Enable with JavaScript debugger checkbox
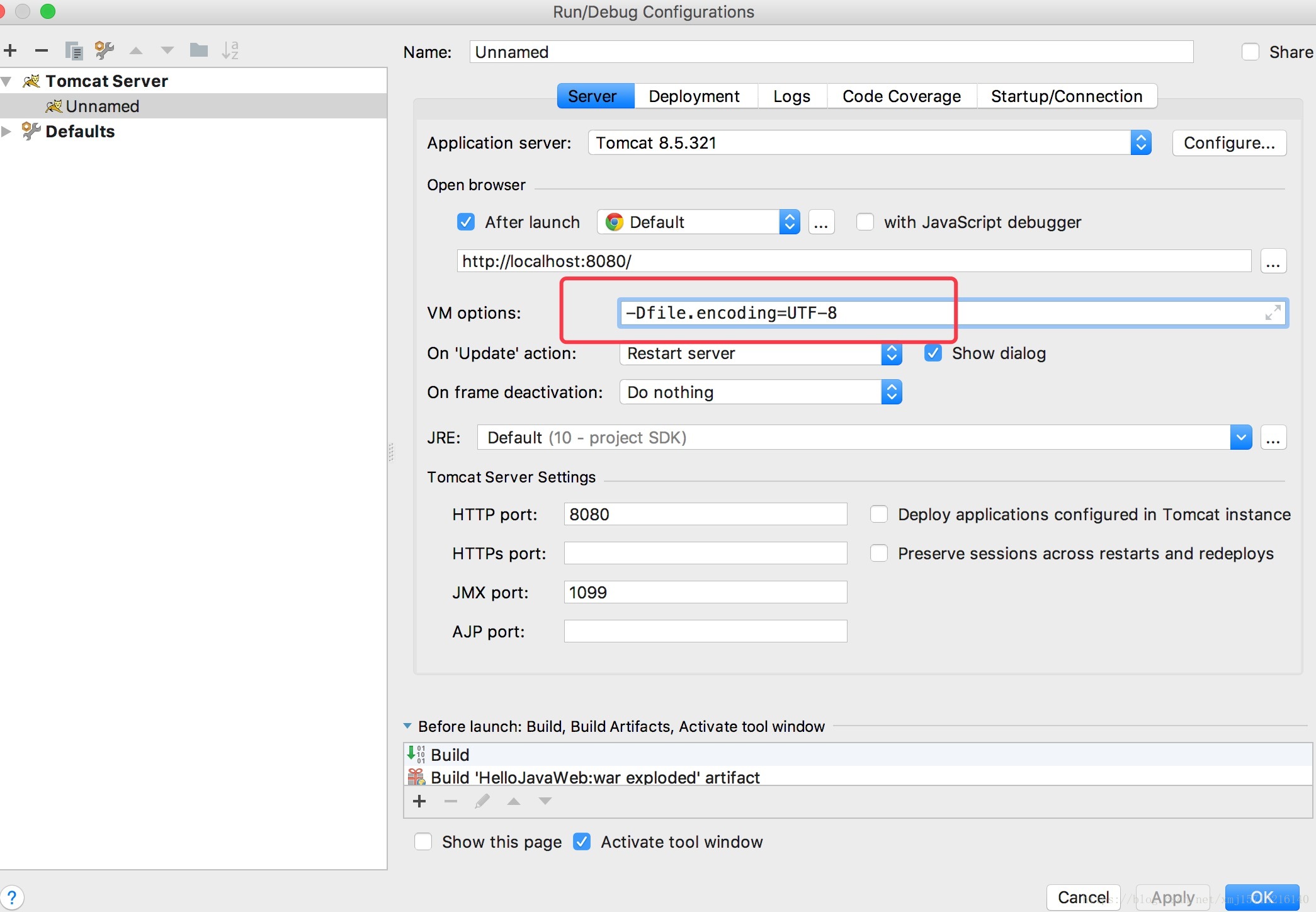This screenshot has height=912, width=1316. point(865,222)
